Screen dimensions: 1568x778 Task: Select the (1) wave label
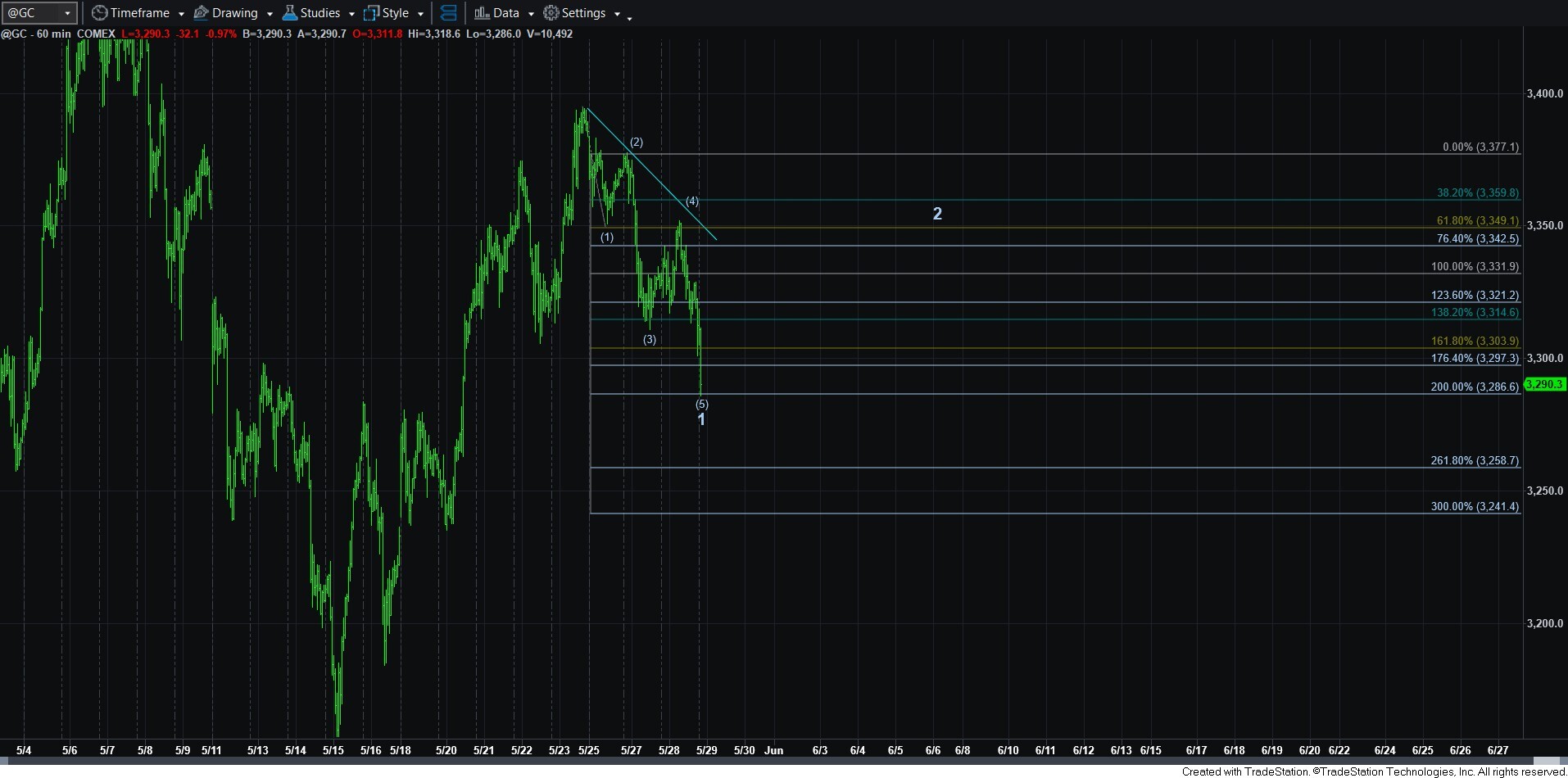[x=607, y=237]
